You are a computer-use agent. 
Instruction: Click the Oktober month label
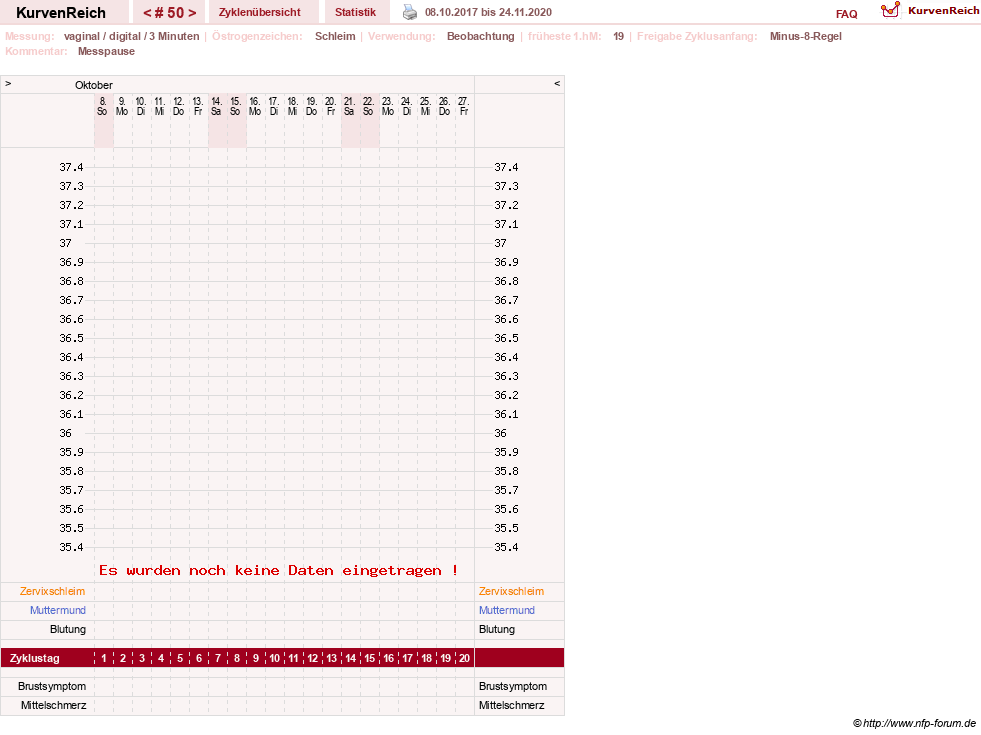click(94, 85)
